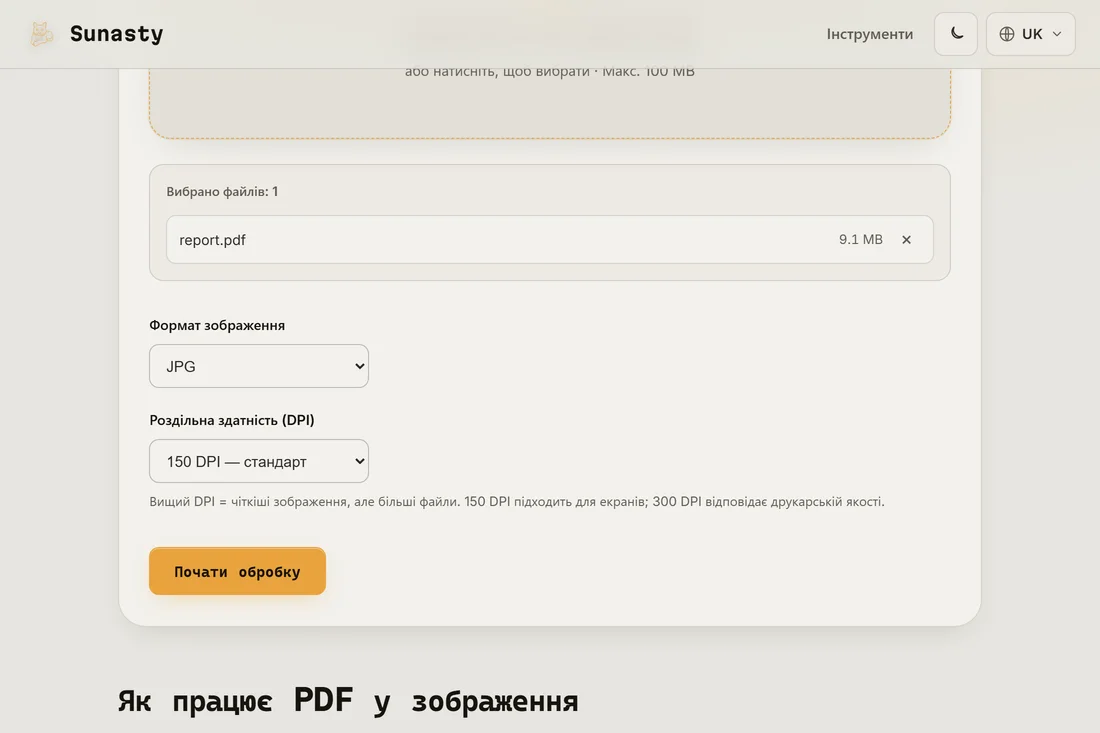Click the Вибрано файлів: 1 label
Image resolution: width=1100 pixels, height=733 pixels.
(x=222, y=191)
